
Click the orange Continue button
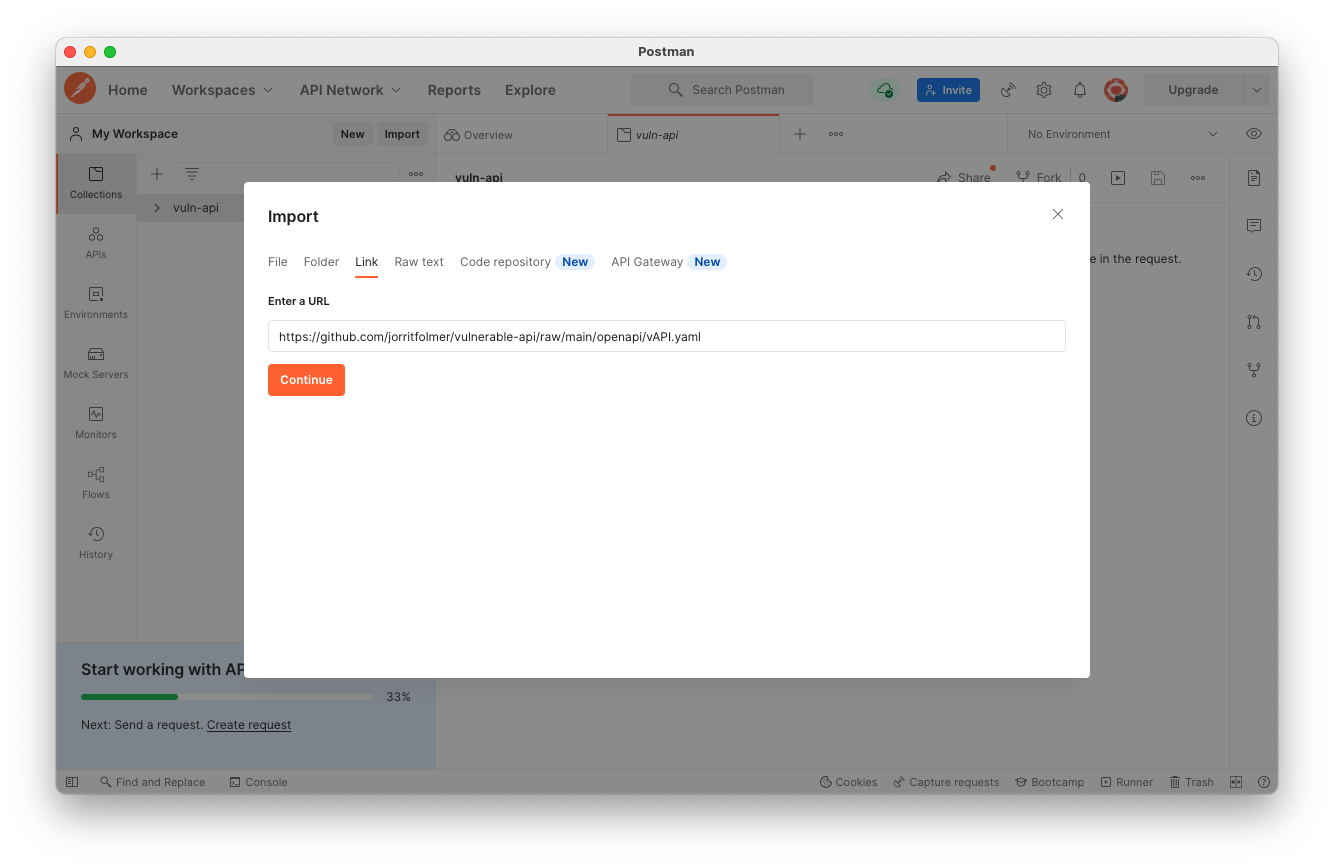306,380
